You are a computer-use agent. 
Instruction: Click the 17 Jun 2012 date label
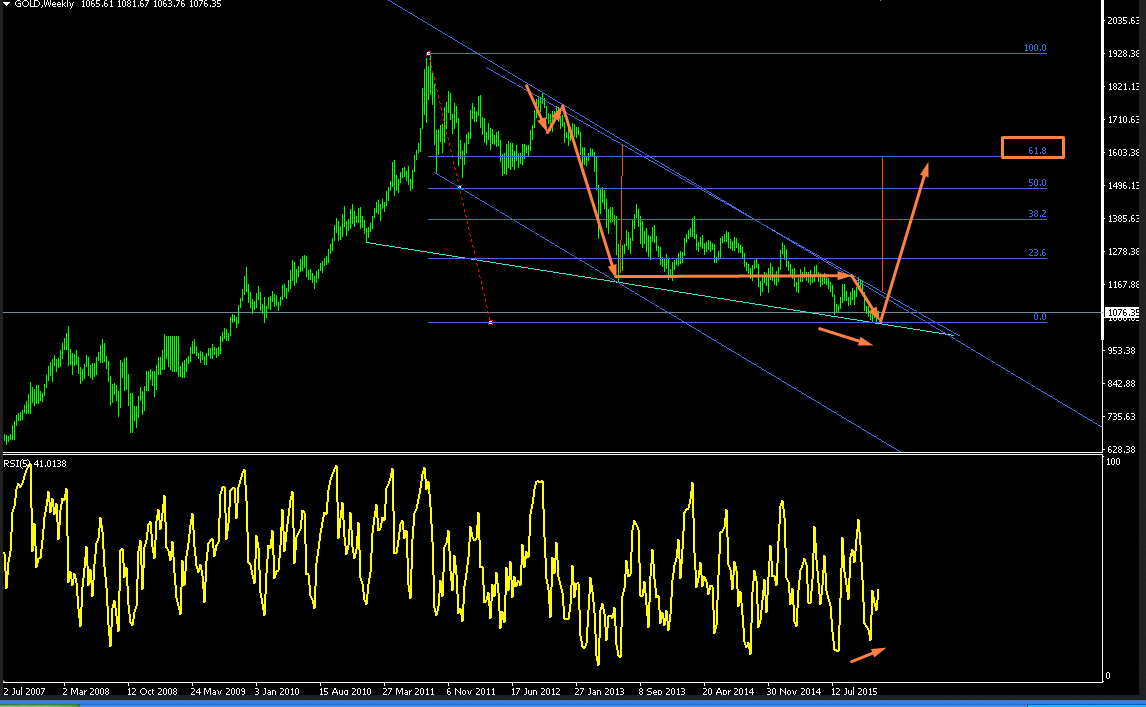tap(536, 691)
